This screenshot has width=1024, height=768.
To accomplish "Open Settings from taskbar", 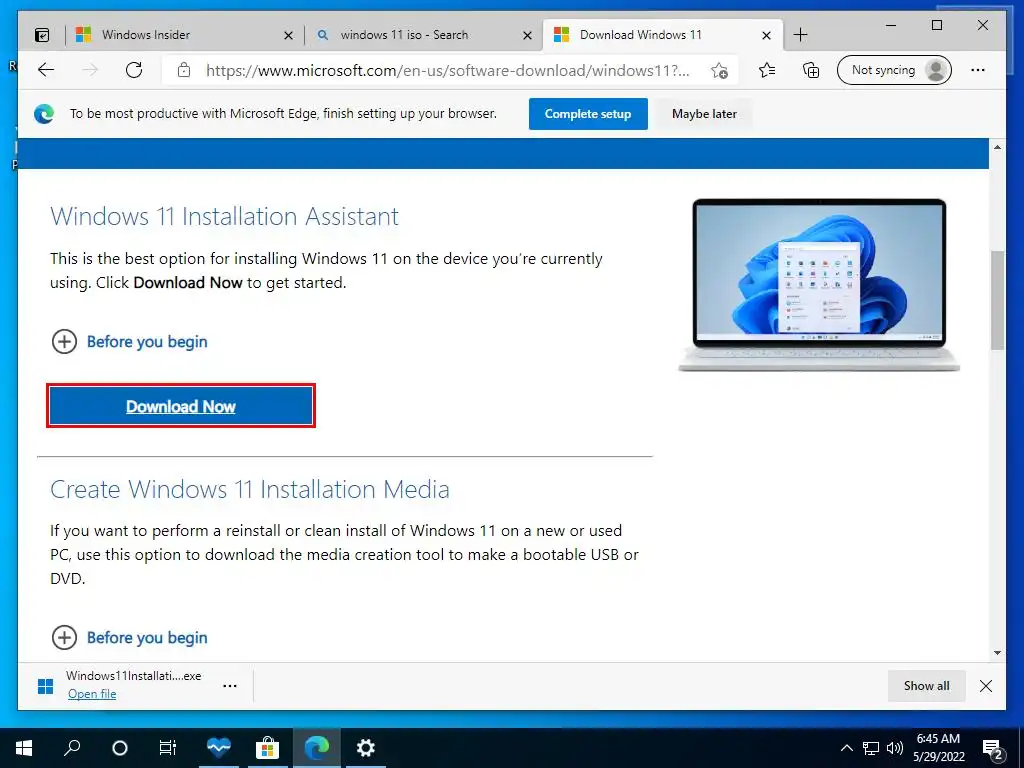I will [x=366, y=748].
